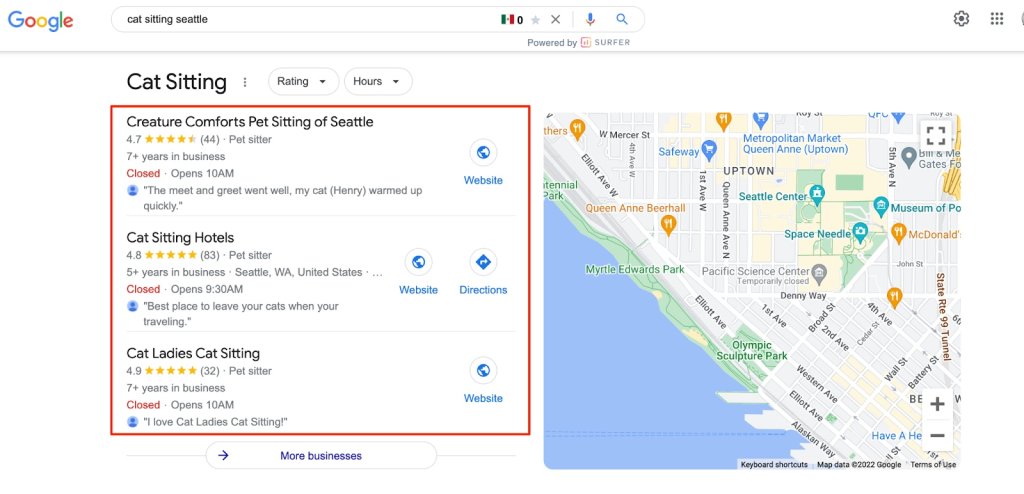This screenshot has width=1024, height=494.
Task: Open the Cat Ladies Cat Sitting listing title
Action: tap(193, 353)
